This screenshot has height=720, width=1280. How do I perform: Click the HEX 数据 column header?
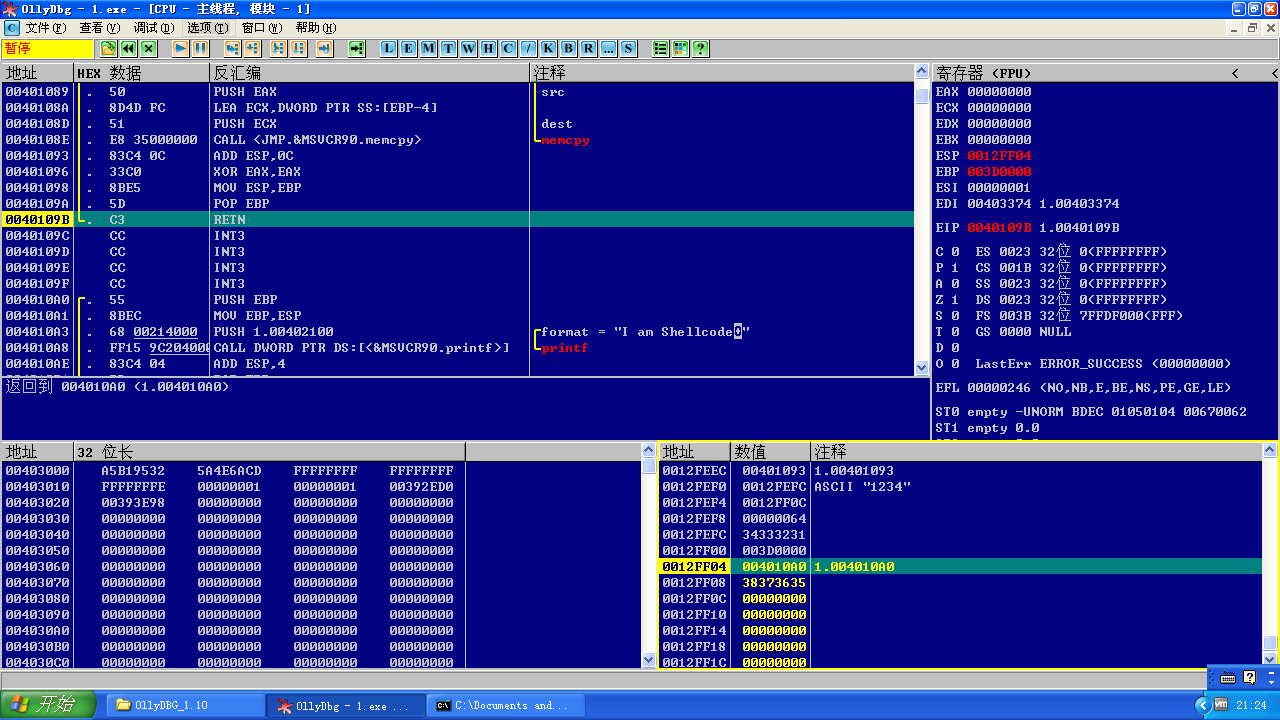[x=142, y=73]
